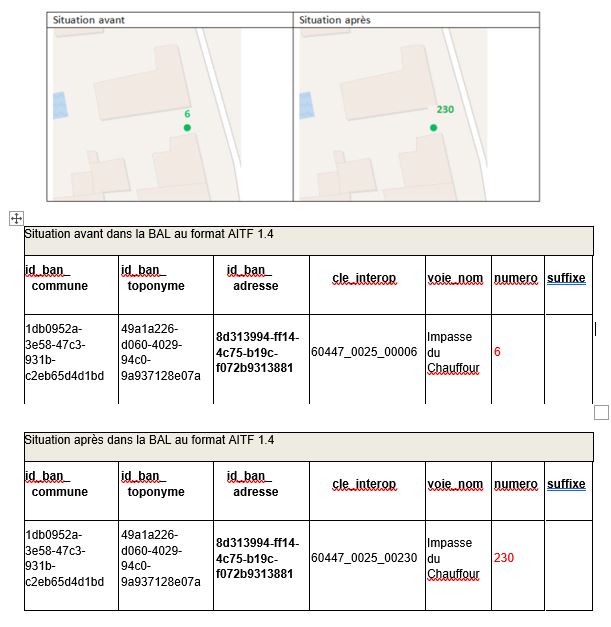The width and height of the screenshot is (611, 627).
Task: Click the green number 230 map label
Action: tap(445, 109)
